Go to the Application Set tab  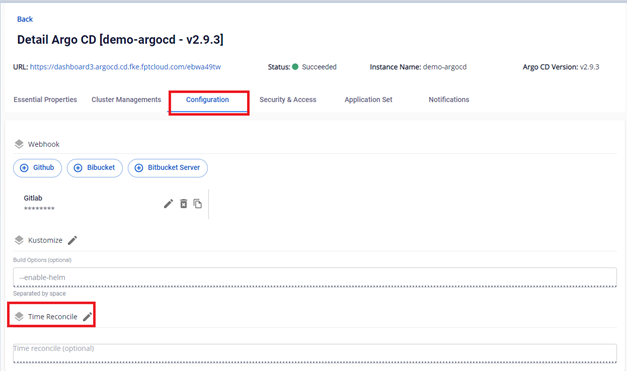point(368,100)
